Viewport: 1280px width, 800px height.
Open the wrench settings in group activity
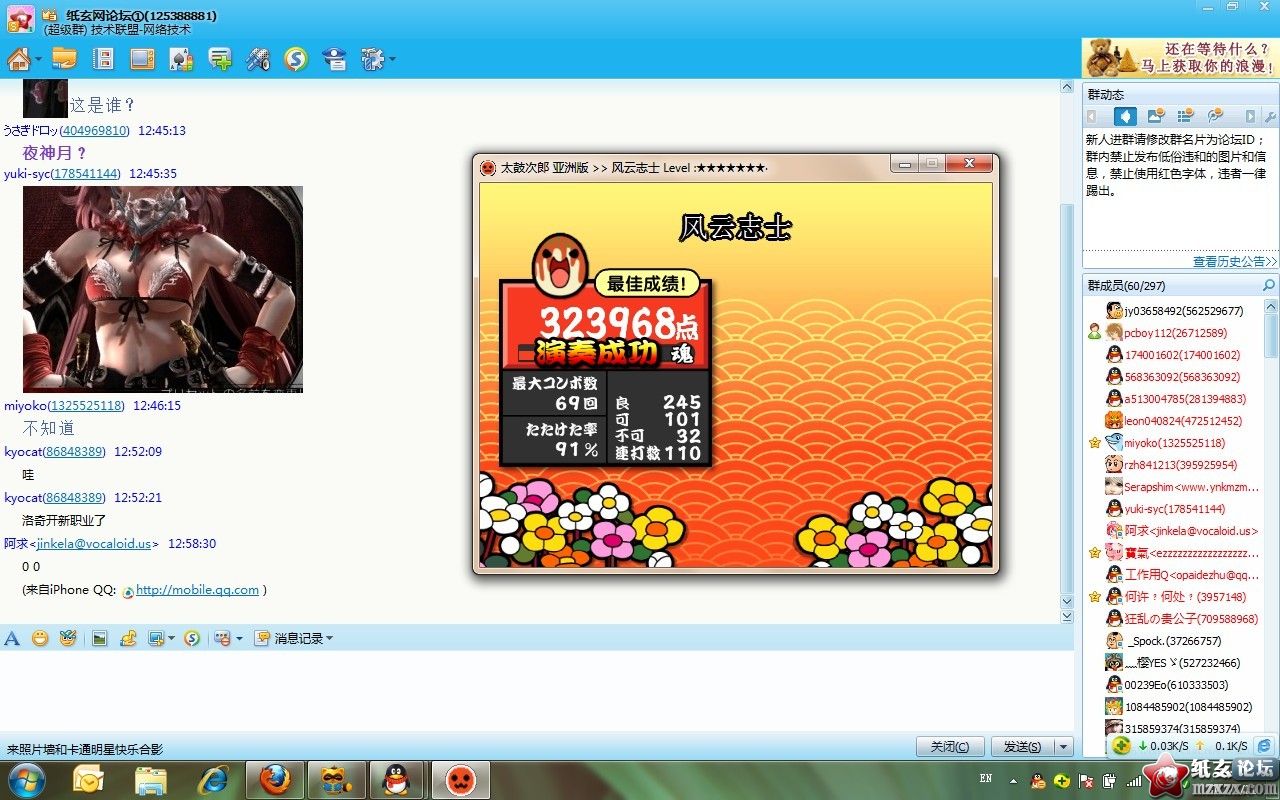(1270, 116)
